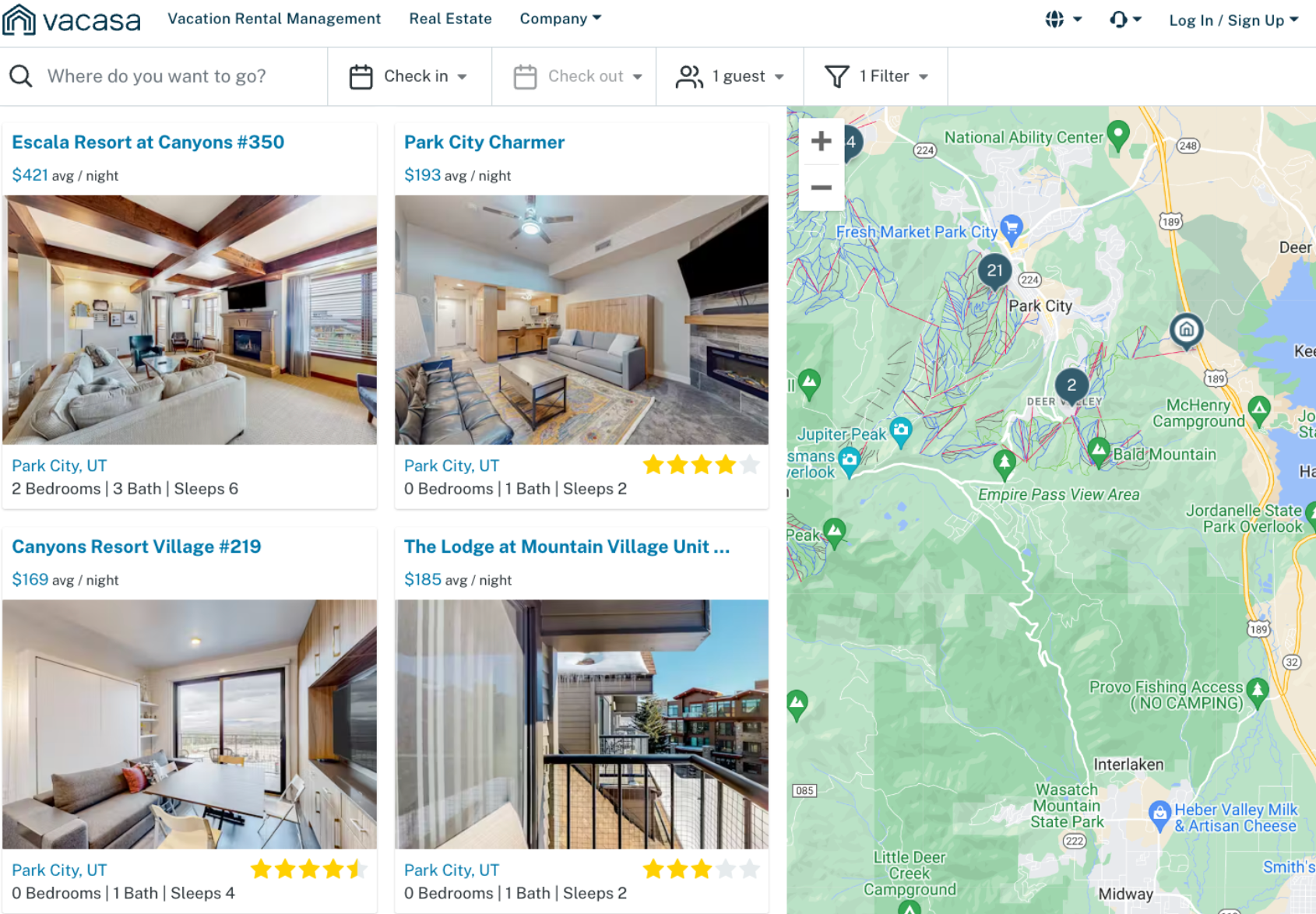The width and height of the screenshot is (1316, 914).
Task: Click the Heber Valley Milk shop pin
Action: click(x=1160, y=814)
